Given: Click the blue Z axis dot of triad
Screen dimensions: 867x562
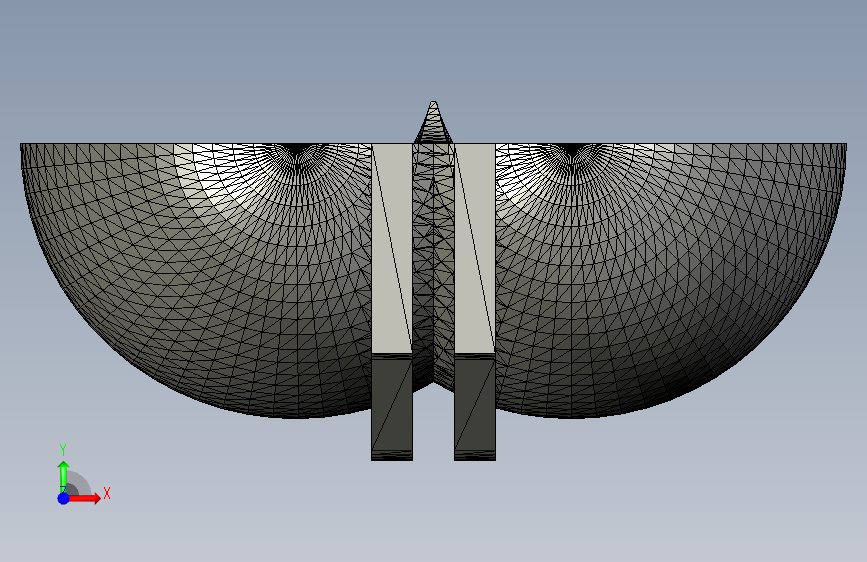Looking at the screenshot, I should [x=63, y=498].
